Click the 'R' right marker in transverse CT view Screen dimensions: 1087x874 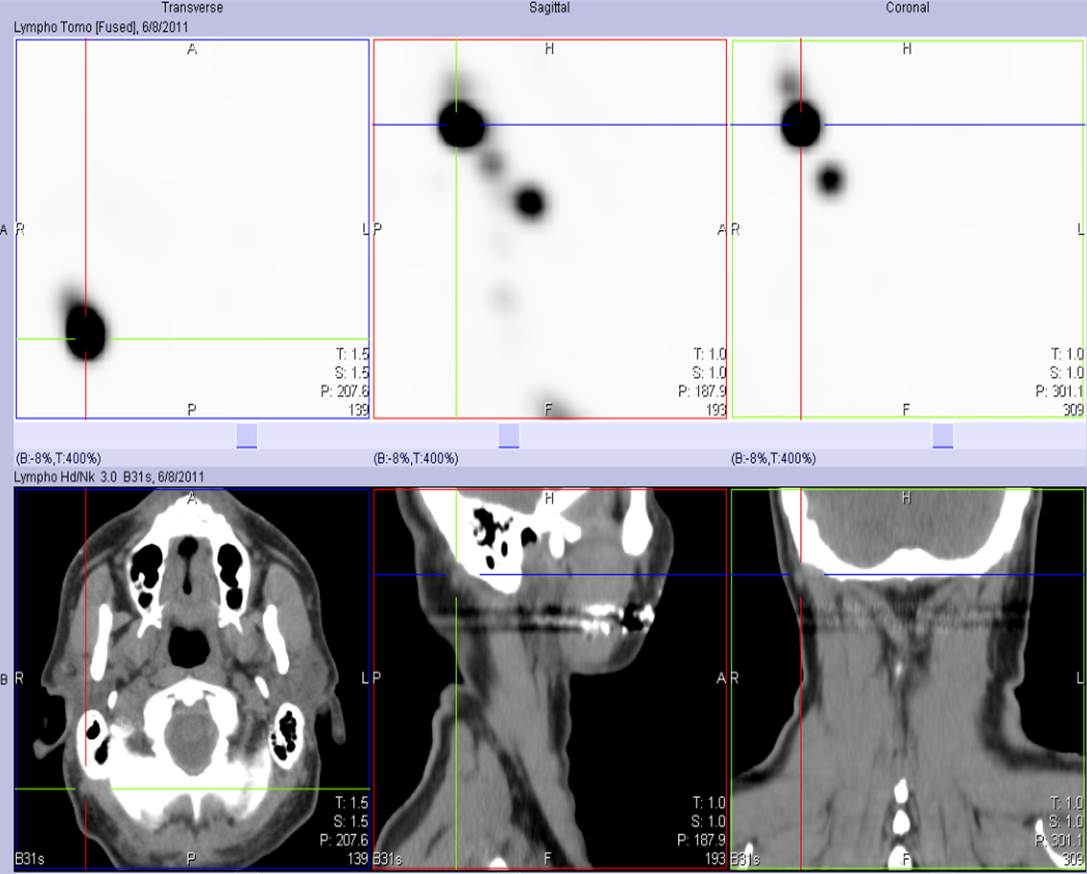pos(19,678)
